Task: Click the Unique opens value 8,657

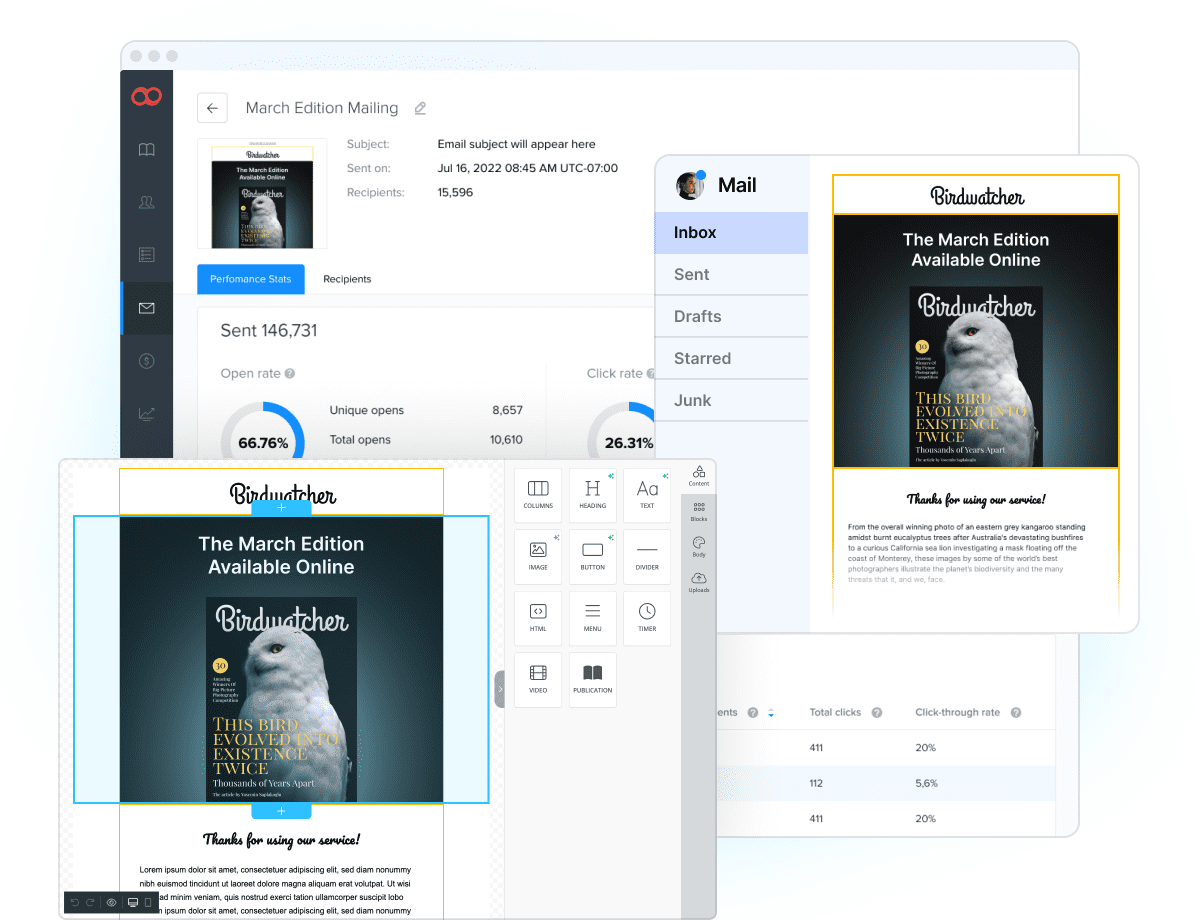Action: (507, 410)
